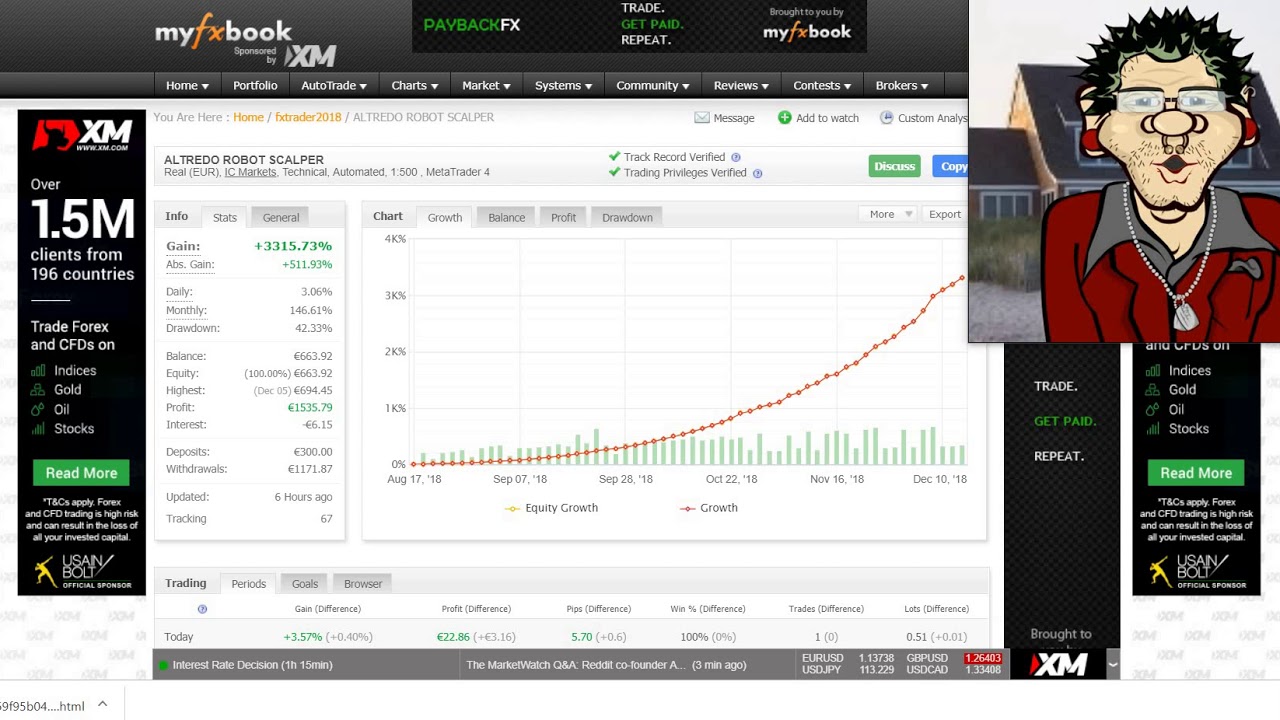The width and height of the screenshot is (1280, 720).
Task: Click the Growth legend marker
Action: [687, 508]
